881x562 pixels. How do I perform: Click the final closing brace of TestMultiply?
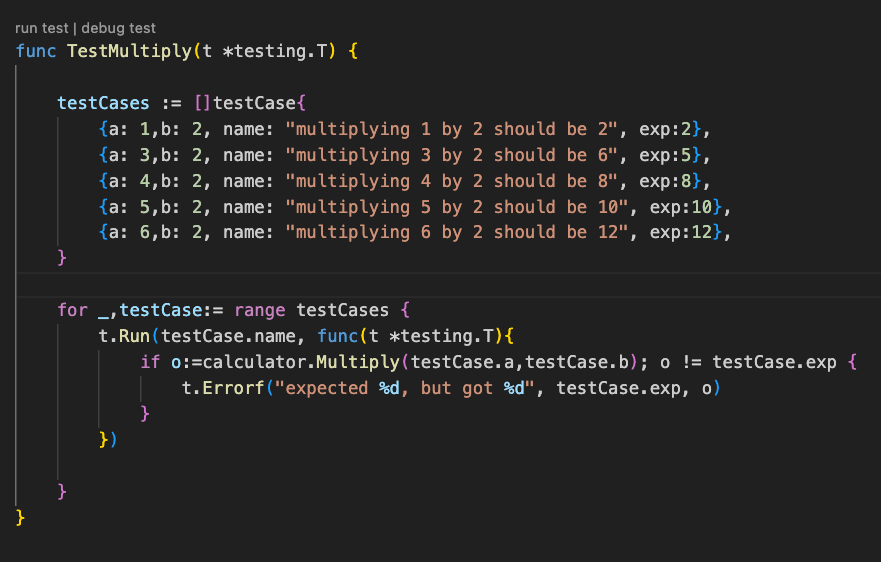(20, 517)
